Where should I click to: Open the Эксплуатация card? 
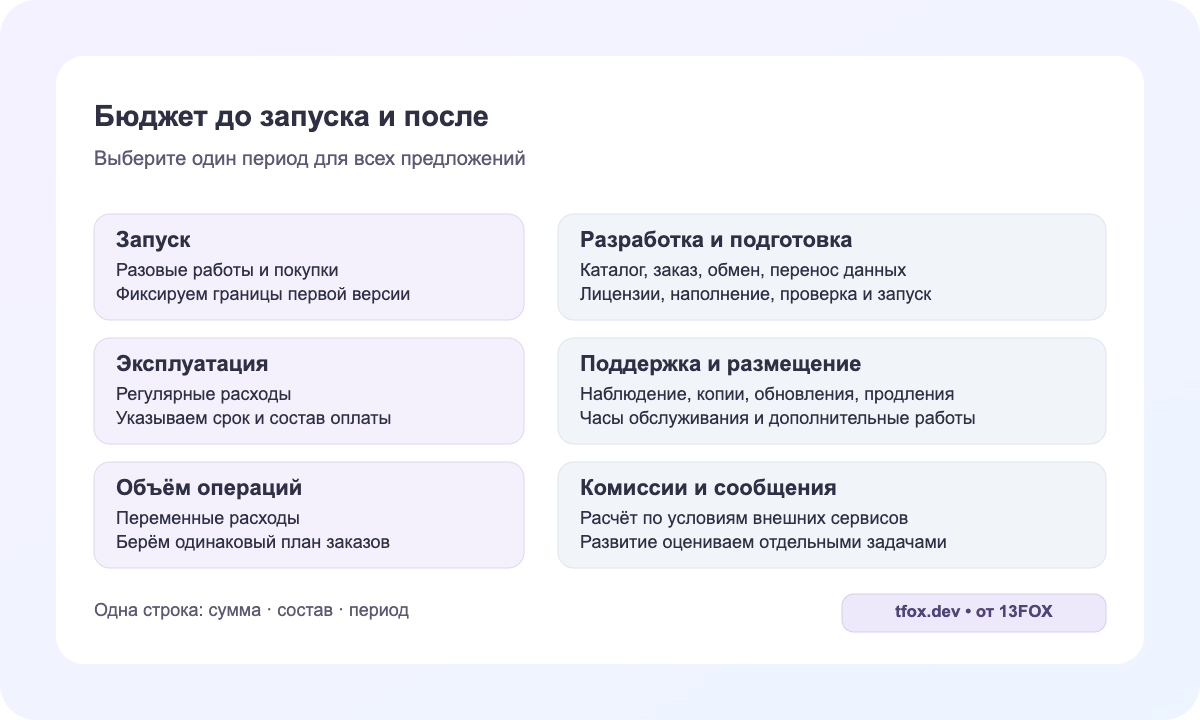pos(309,391)
